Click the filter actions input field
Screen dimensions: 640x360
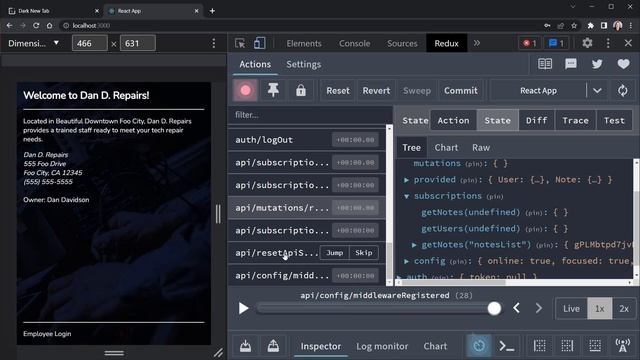[310, 115]
